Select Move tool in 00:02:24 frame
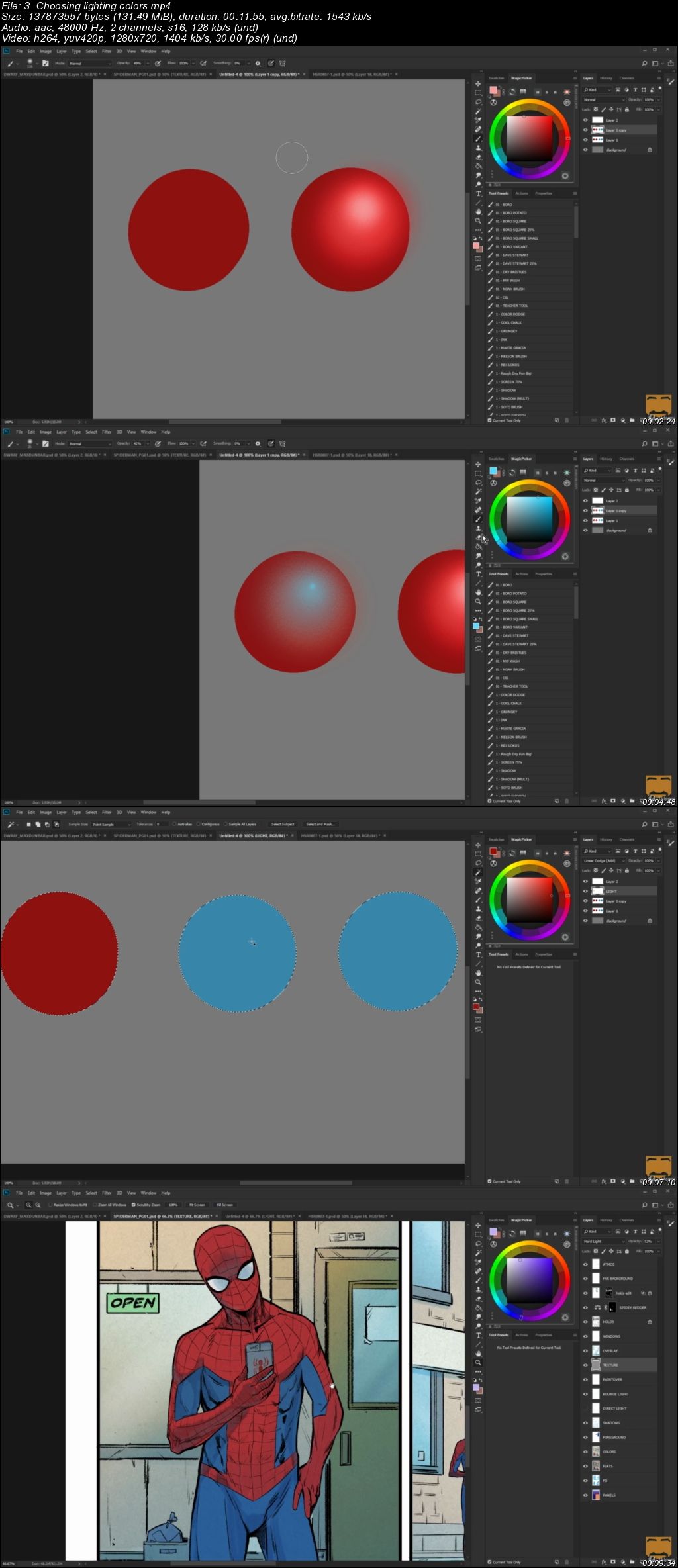 click(478, 83)
